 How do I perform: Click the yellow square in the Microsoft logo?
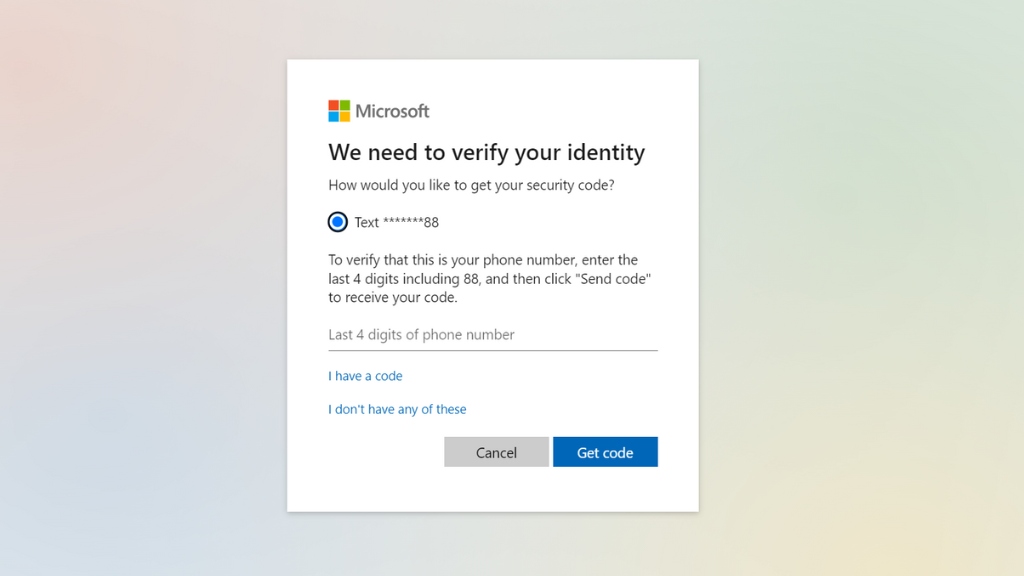[345, 116]
